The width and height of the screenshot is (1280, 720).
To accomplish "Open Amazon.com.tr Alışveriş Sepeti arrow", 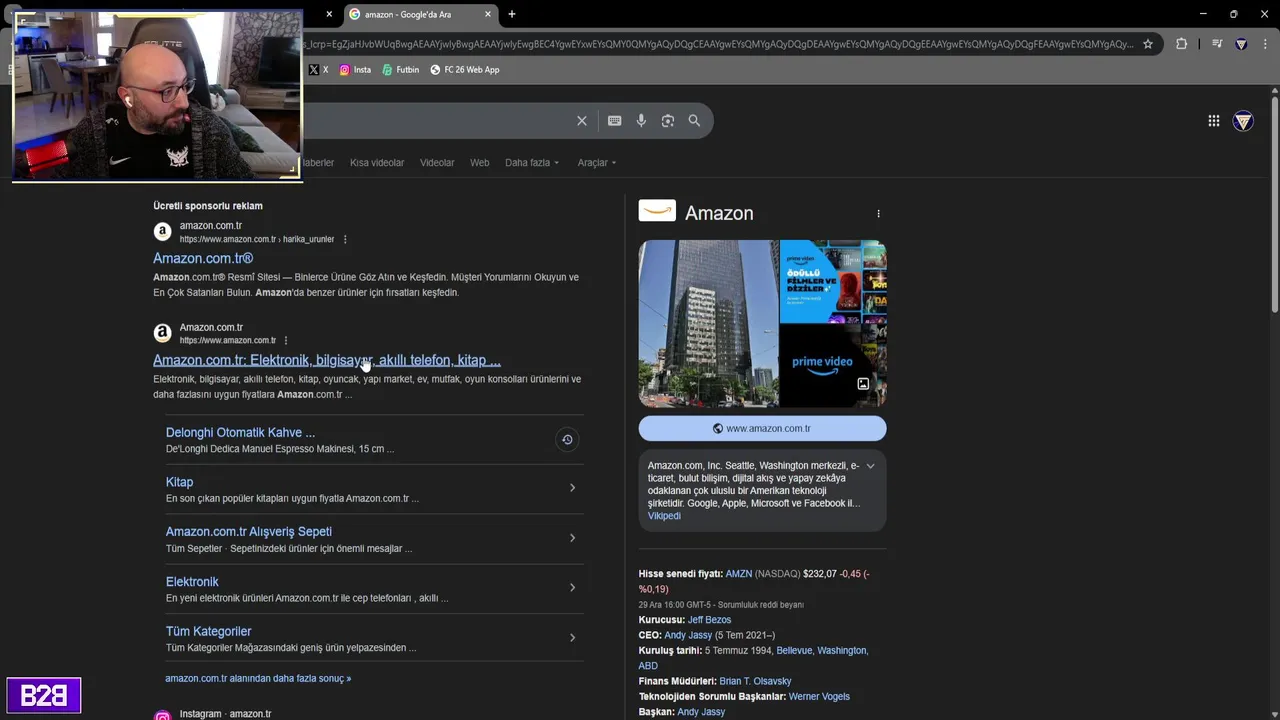I will tap(572, 538).
